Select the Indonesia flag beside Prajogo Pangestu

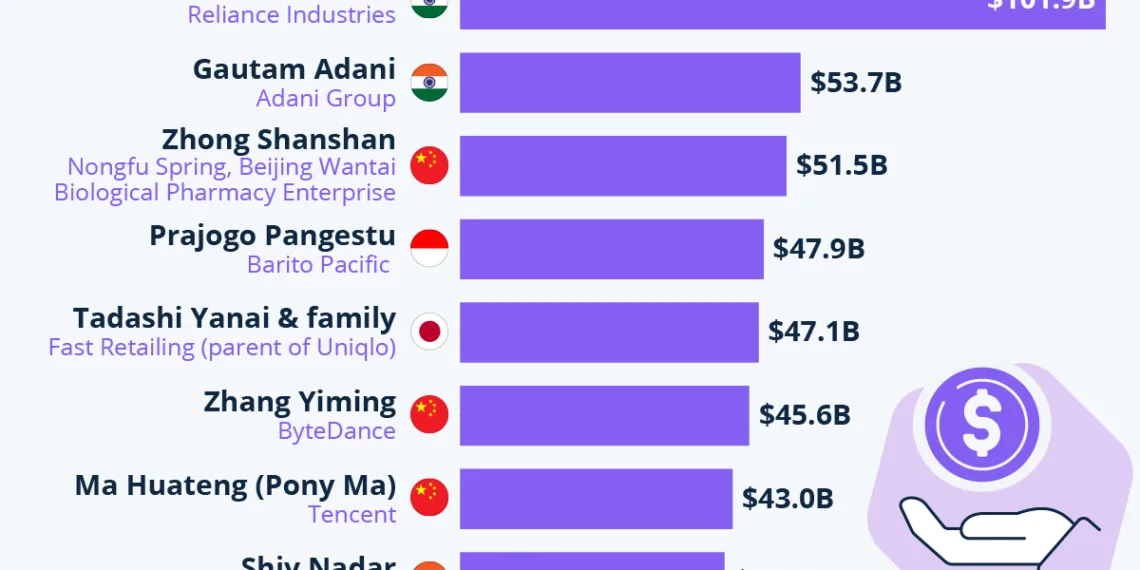[430, 248]
